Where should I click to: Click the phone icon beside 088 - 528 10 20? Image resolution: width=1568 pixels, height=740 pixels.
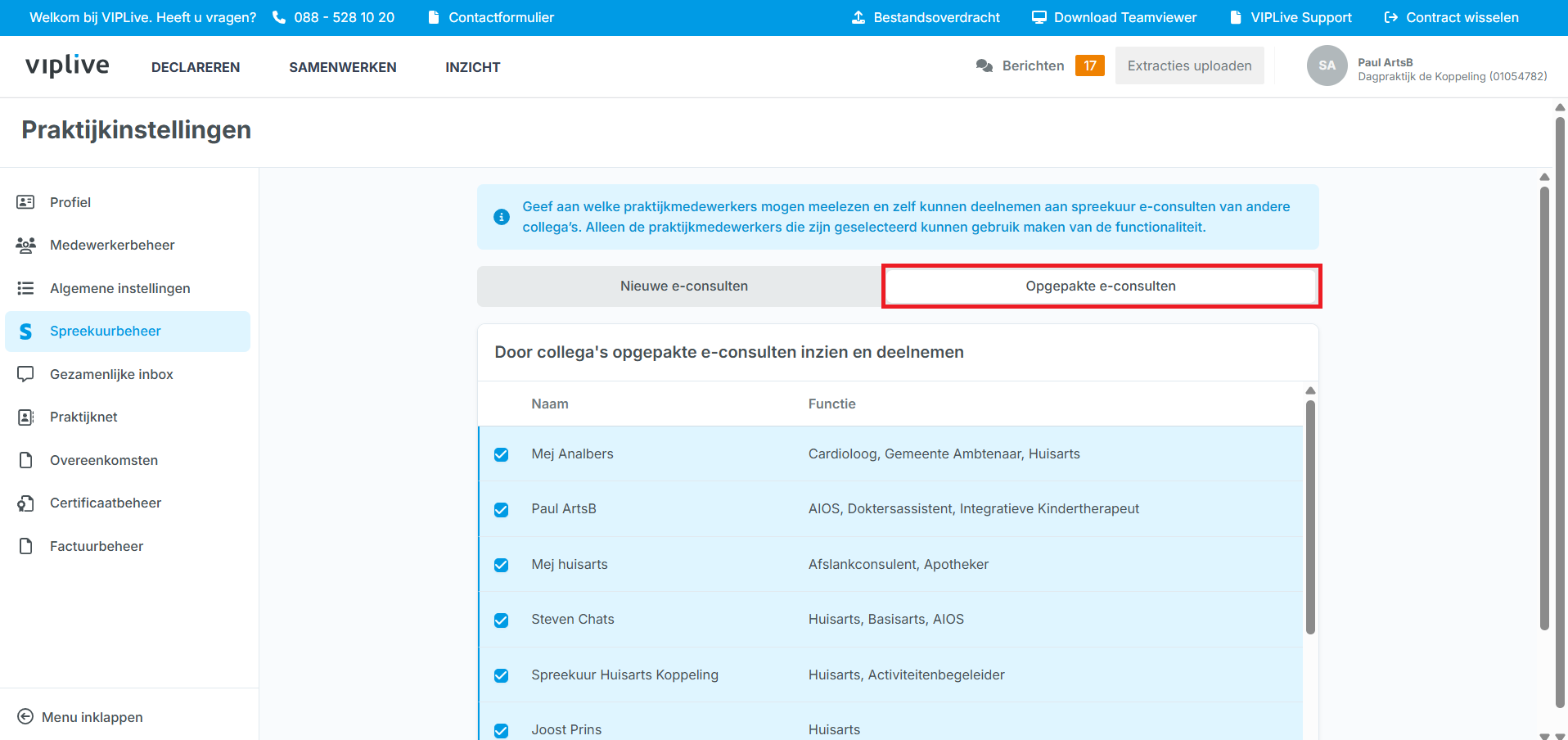279,17
